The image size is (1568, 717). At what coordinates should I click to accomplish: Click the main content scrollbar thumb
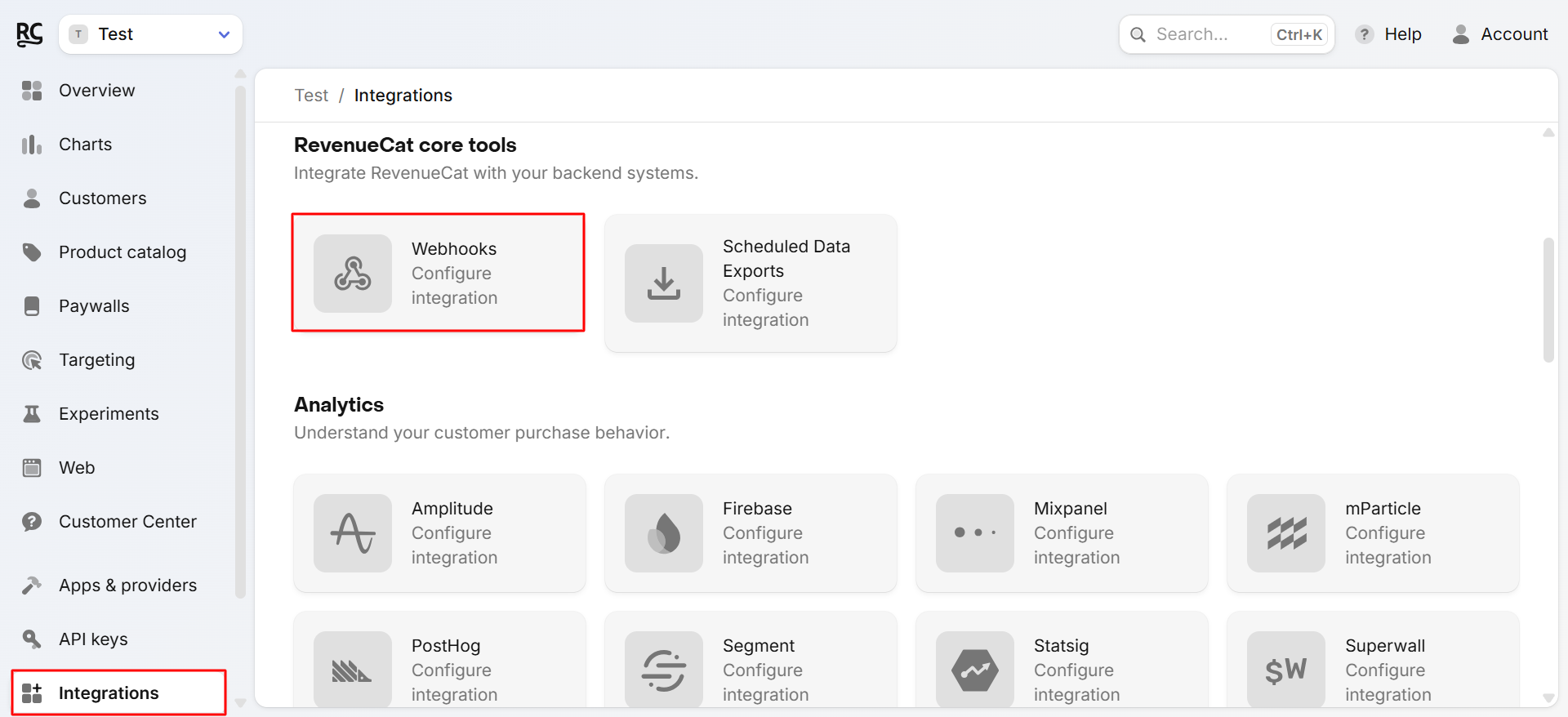pos(1548,300)
